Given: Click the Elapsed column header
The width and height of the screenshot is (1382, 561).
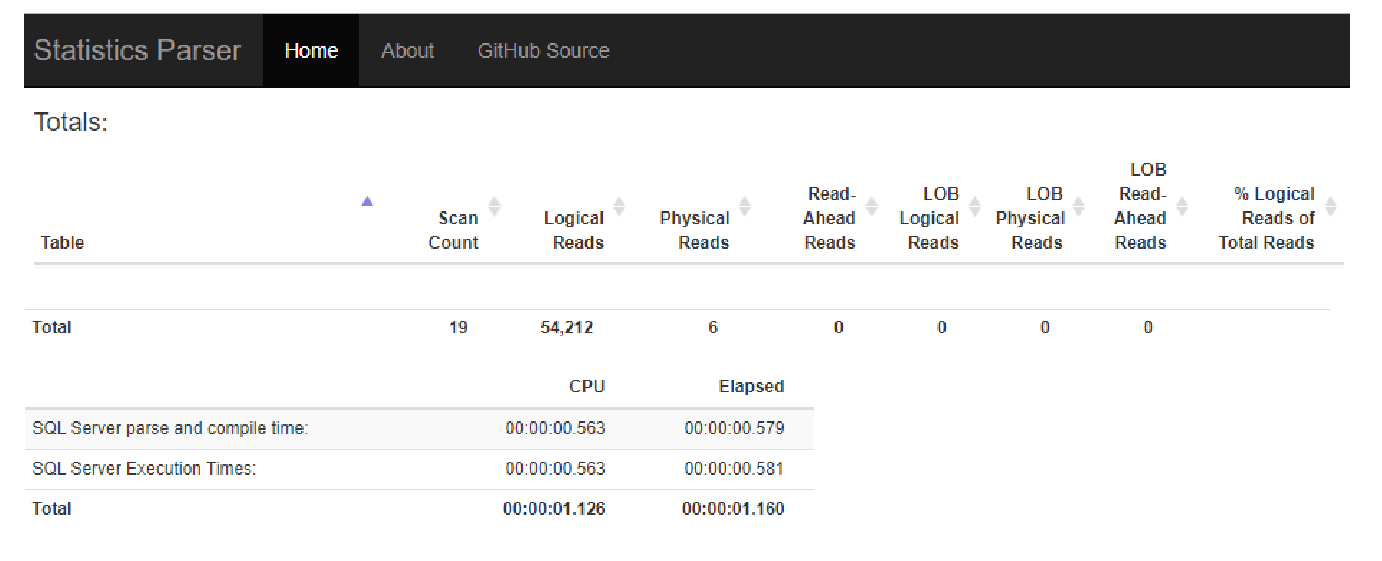Looking at the screenshot, I should click(x=751, y=387).
